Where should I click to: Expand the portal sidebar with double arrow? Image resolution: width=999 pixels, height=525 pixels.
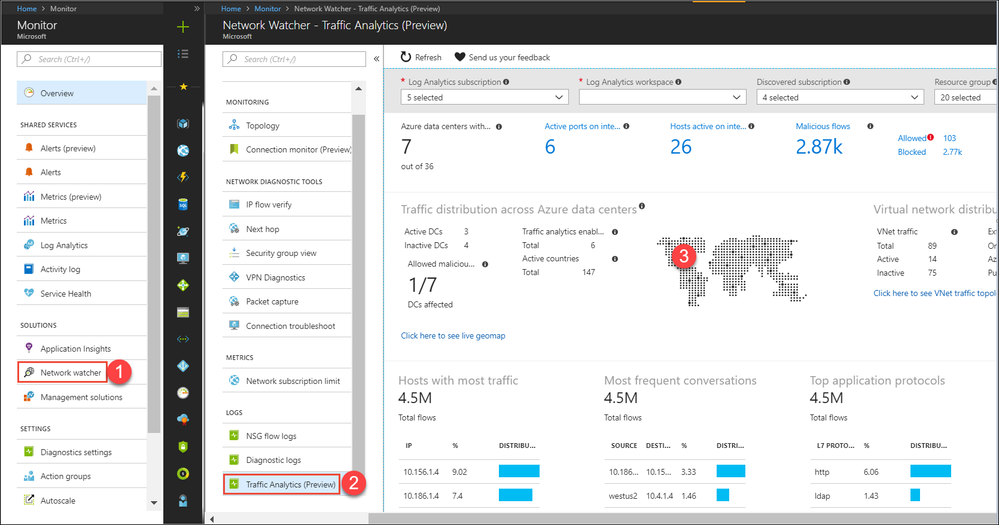[197, 8]
